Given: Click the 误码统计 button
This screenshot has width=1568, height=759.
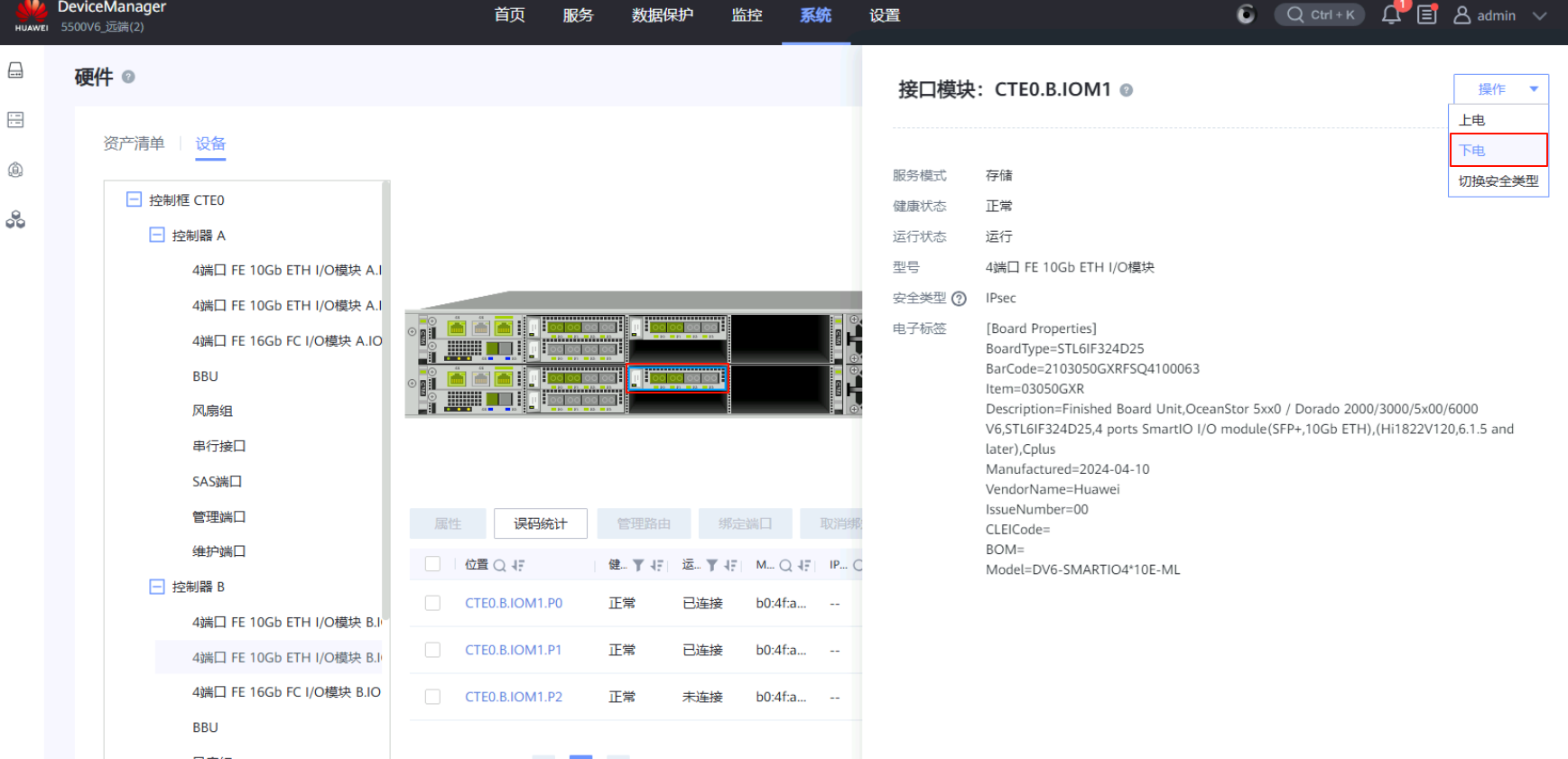Looking at the screenshot, I should pos(541,523).
